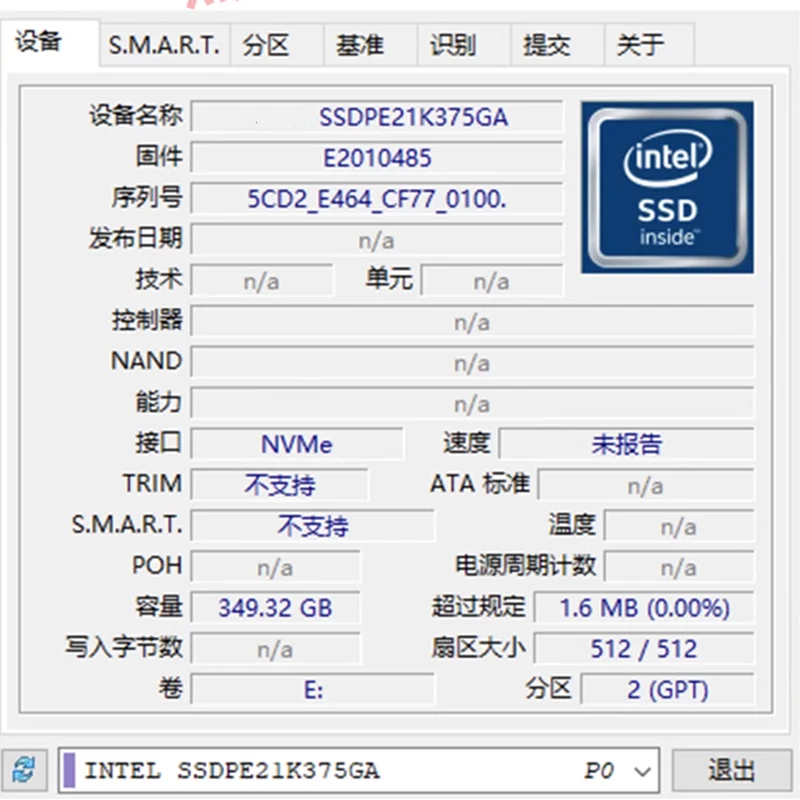Switch to the 分区 tab
The height and width of the screenshot is (800, 800).
tap(267, 45)
